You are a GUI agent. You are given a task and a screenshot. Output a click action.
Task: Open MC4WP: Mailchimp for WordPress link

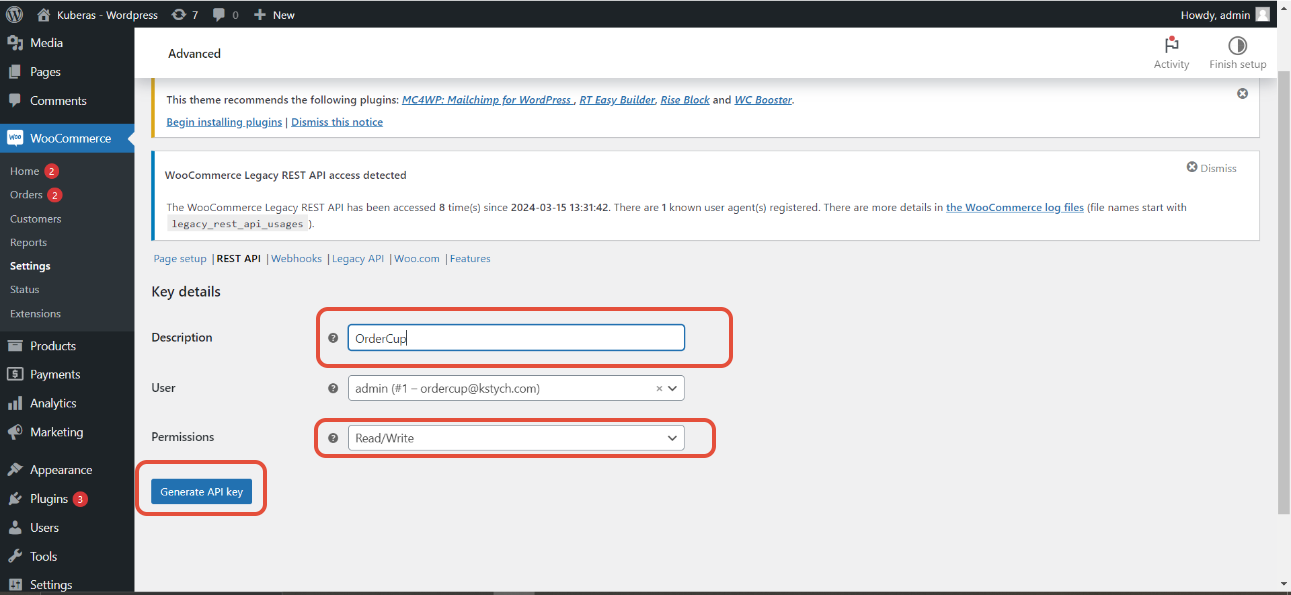coord(487,100)
